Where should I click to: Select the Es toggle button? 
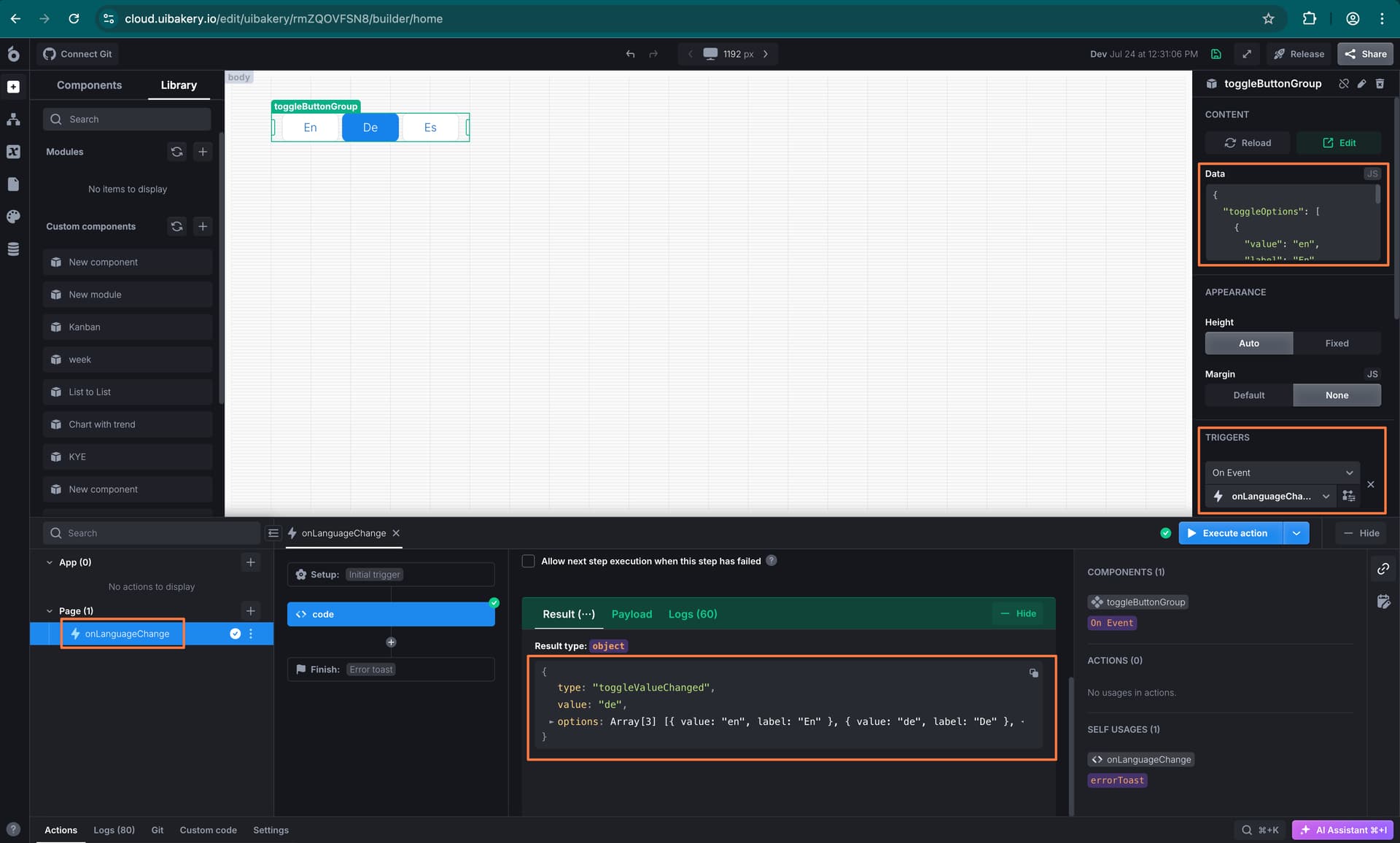430,128
